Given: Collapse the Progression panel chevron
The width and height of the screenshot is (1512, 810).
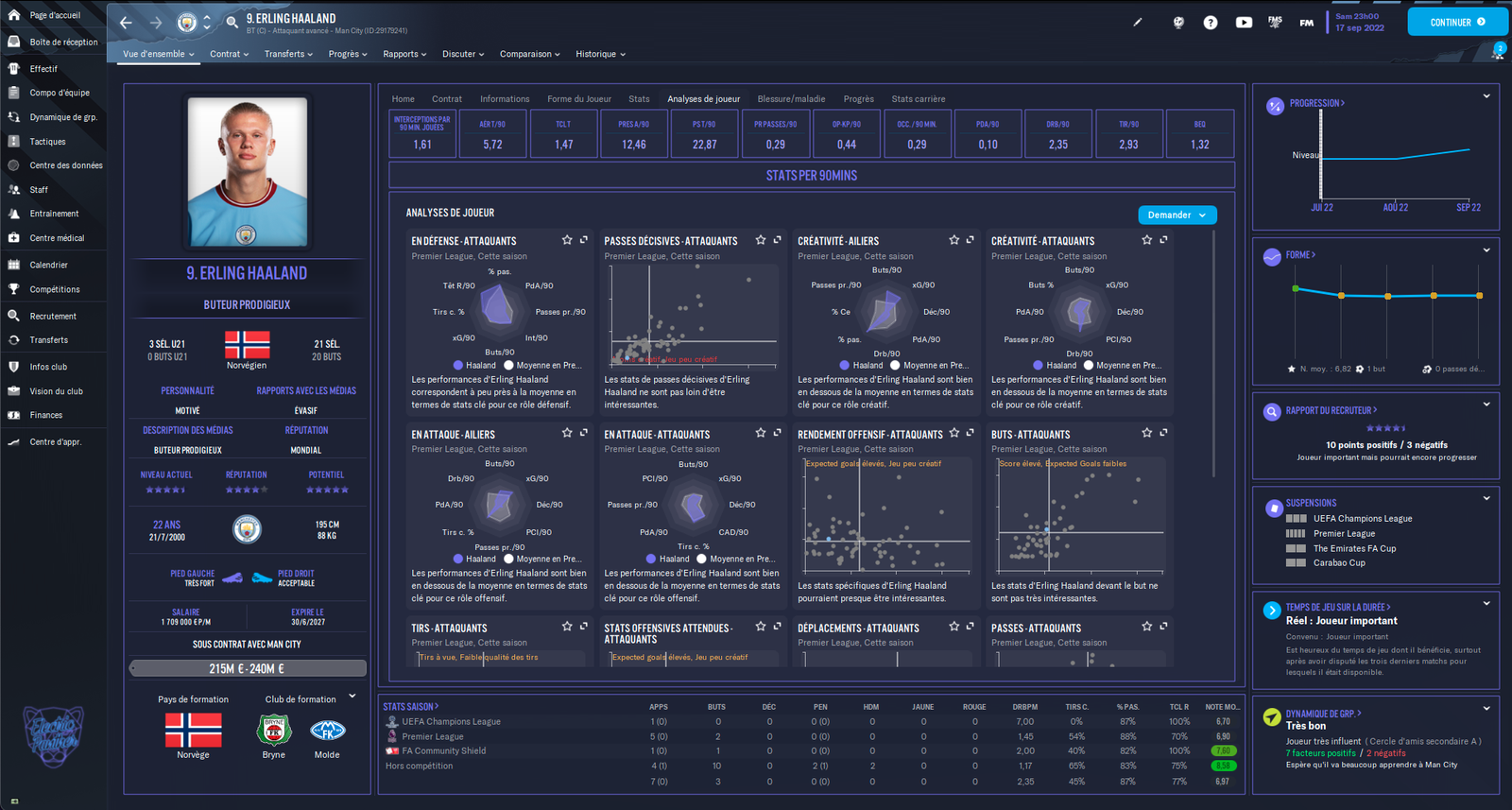Looking at the screenshot, I should point(1486,96).
